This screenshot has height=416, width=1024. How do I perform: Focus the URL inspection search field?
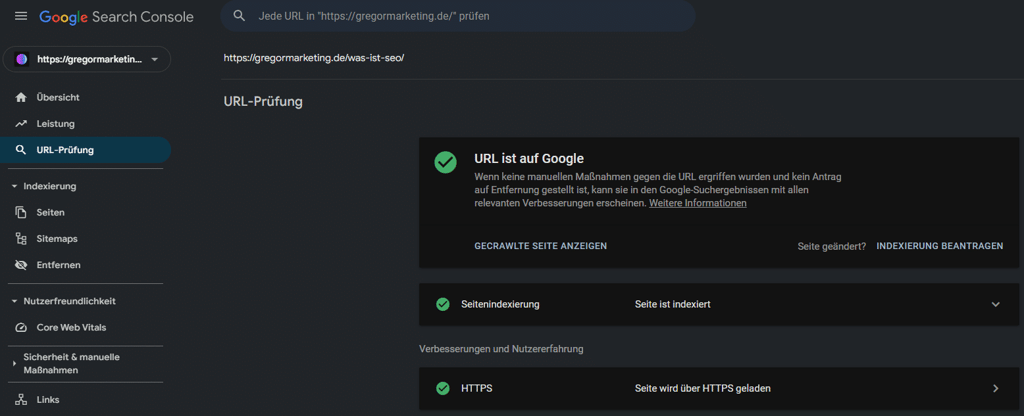[458, 16]
